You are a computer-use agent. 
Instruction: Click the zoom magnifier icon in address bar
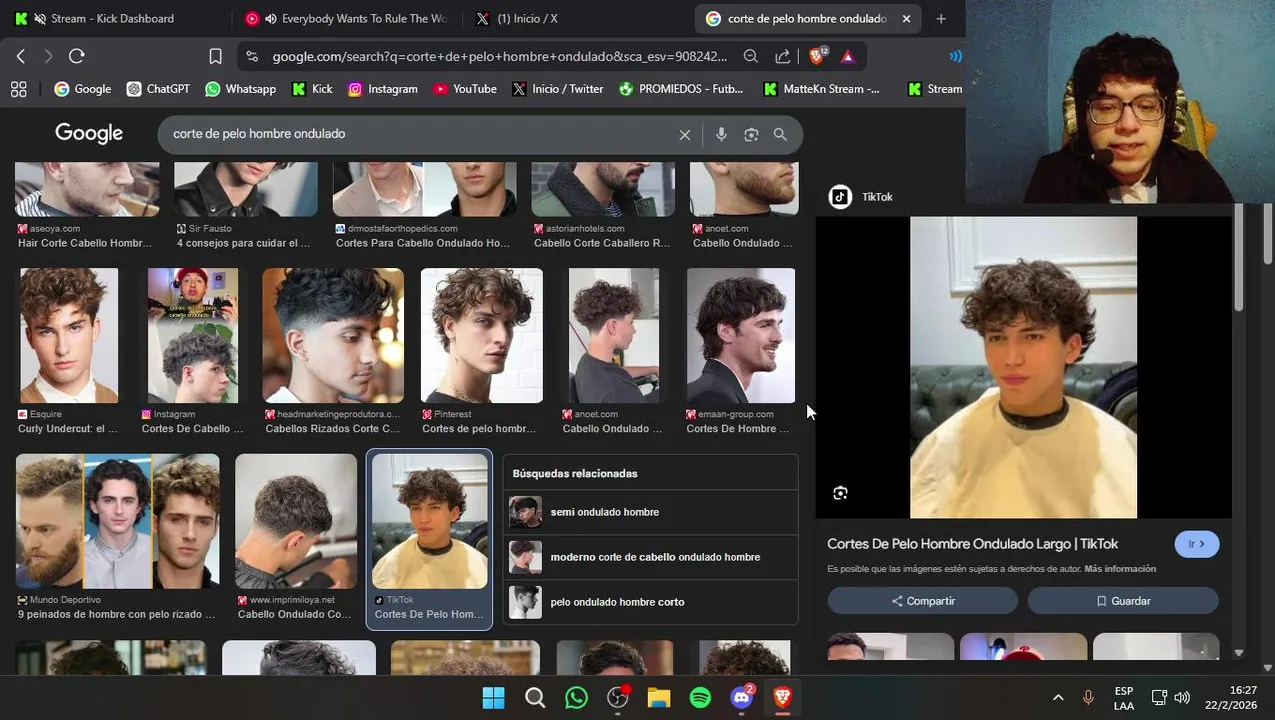751,57
